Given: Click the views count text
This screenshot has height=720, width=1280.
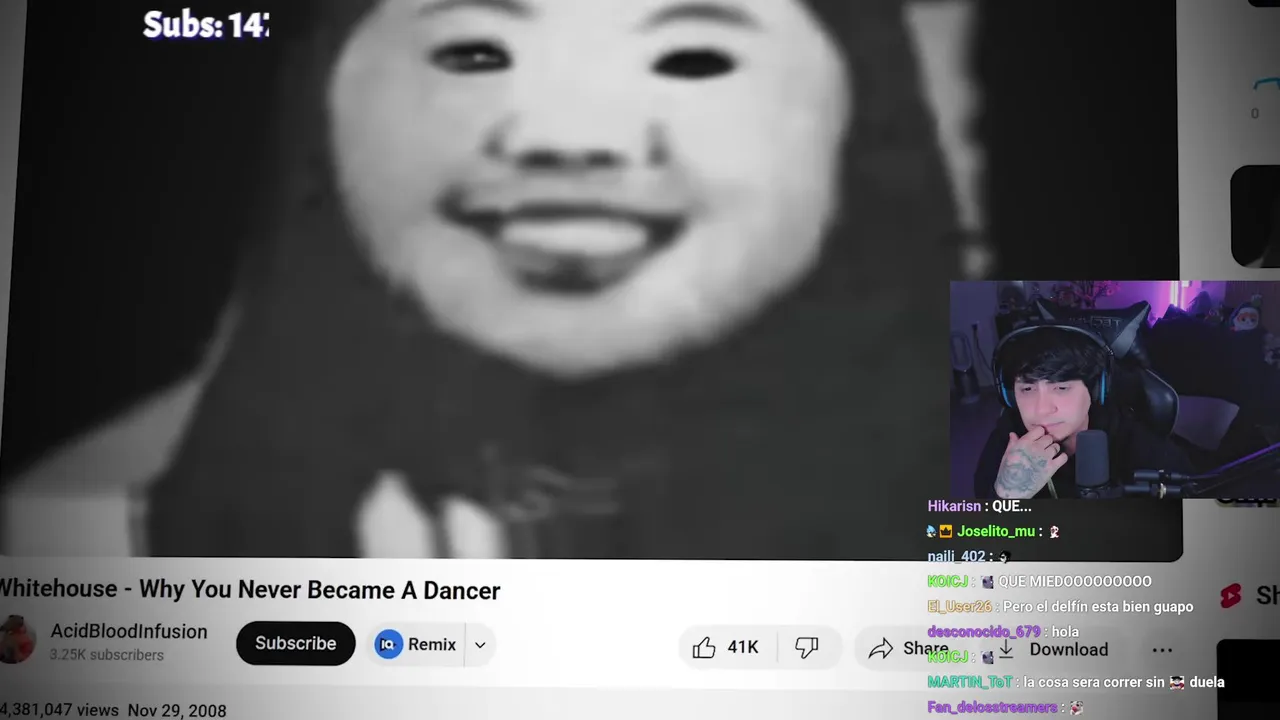Looking at the screenshot, I should click(59, 709).
